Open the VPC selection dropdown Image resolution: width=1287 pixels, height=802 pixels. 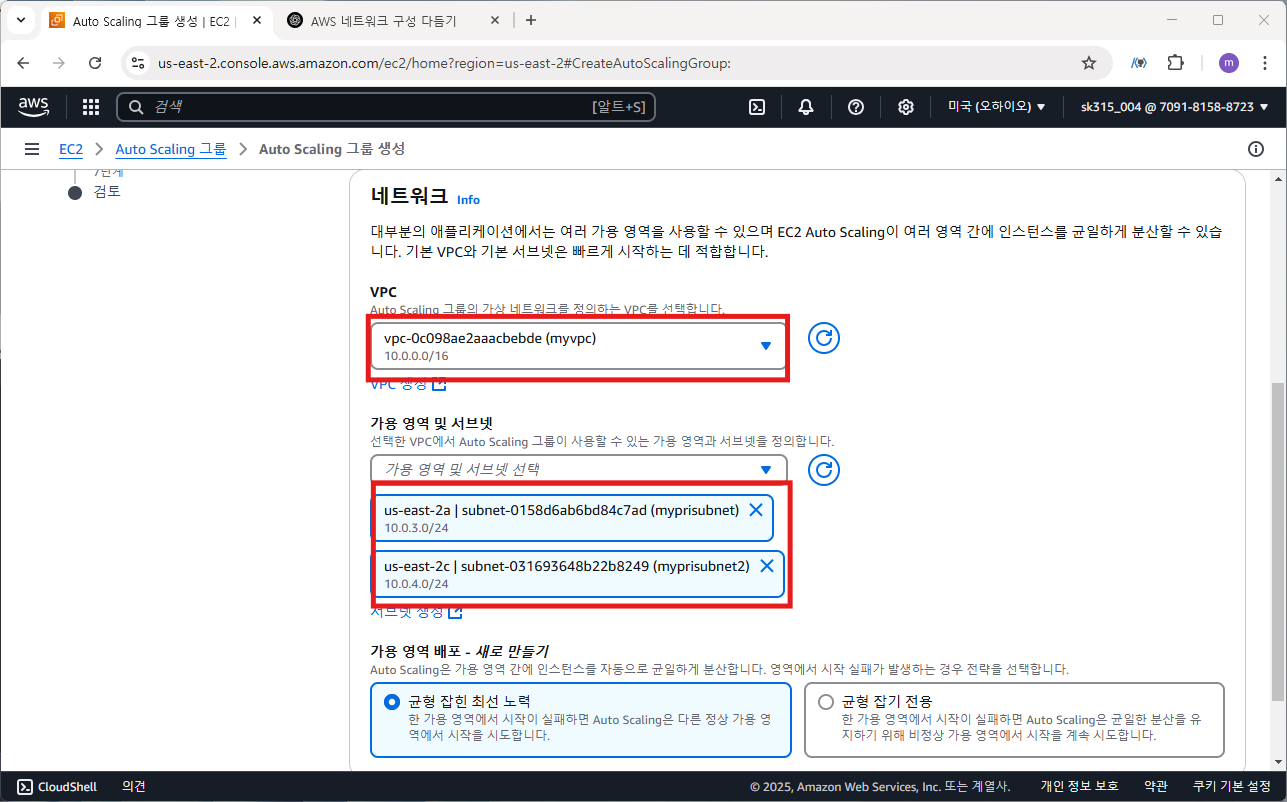pos(579,345)
